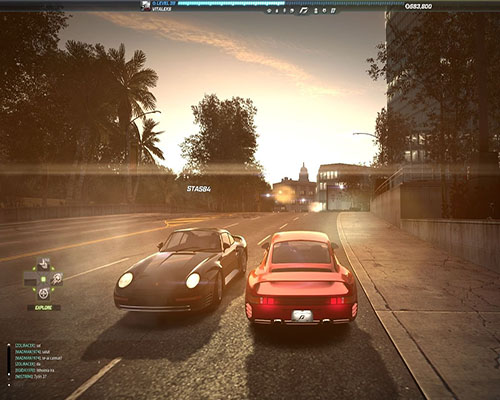Activate the right power-up slot on the d-pad
The image size is (500, 400).
point(57,279)
